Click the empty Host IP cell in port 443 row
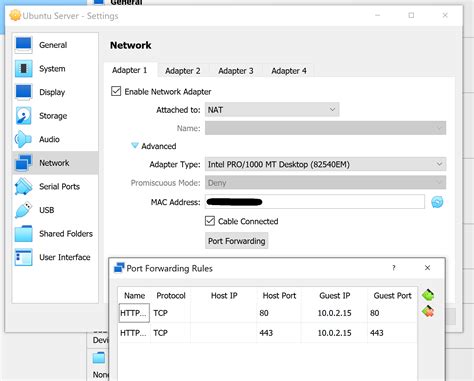Screen dimensions: 474x381 224,333
